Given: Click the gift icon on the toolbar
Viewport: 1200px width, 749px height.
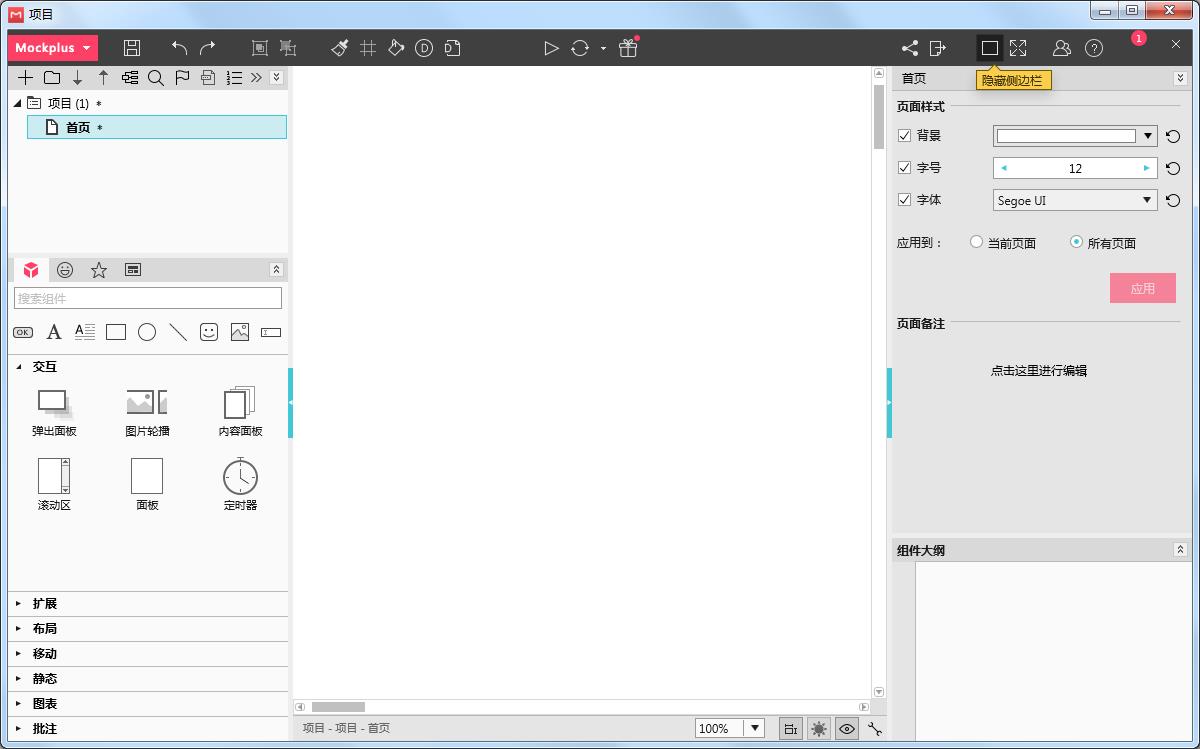Looking at the screenshot, I should pyautogui.click(x=628, y=47).
